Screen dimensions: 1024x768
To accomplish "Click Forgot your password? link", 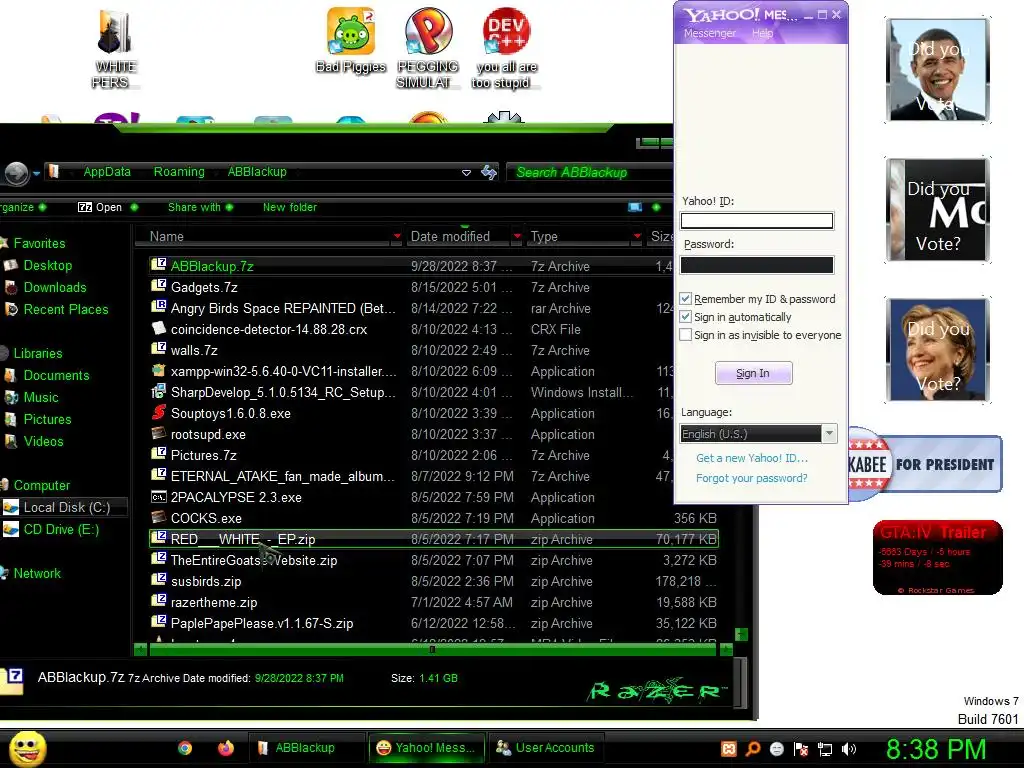I will tap(752, 478).
